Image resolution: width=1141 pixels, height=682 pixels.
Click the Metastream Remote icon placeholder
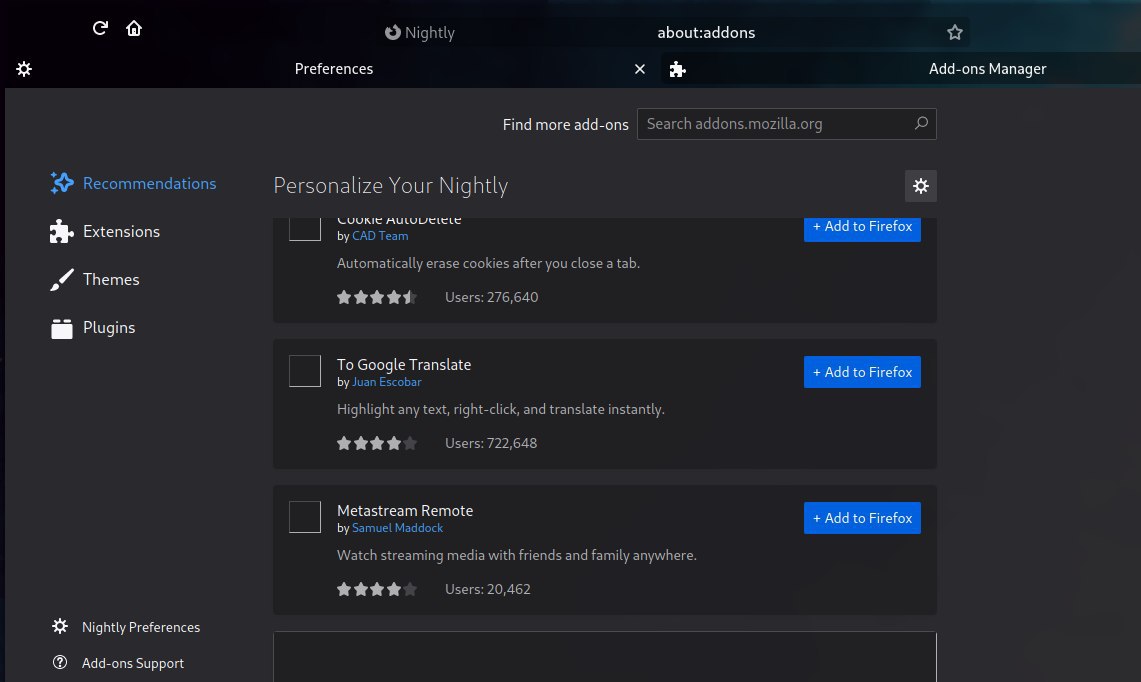305,517
